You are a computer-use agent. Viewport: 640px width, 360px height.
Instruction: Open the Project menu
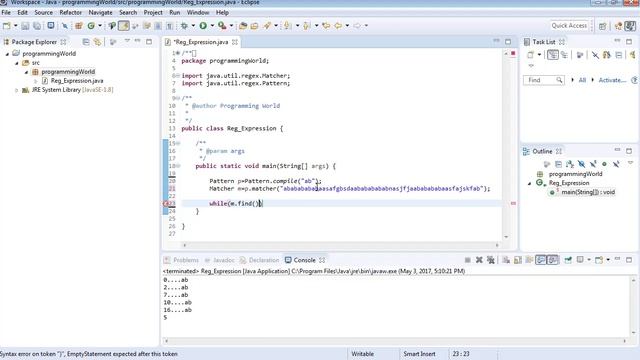click(x=153, y=13)
